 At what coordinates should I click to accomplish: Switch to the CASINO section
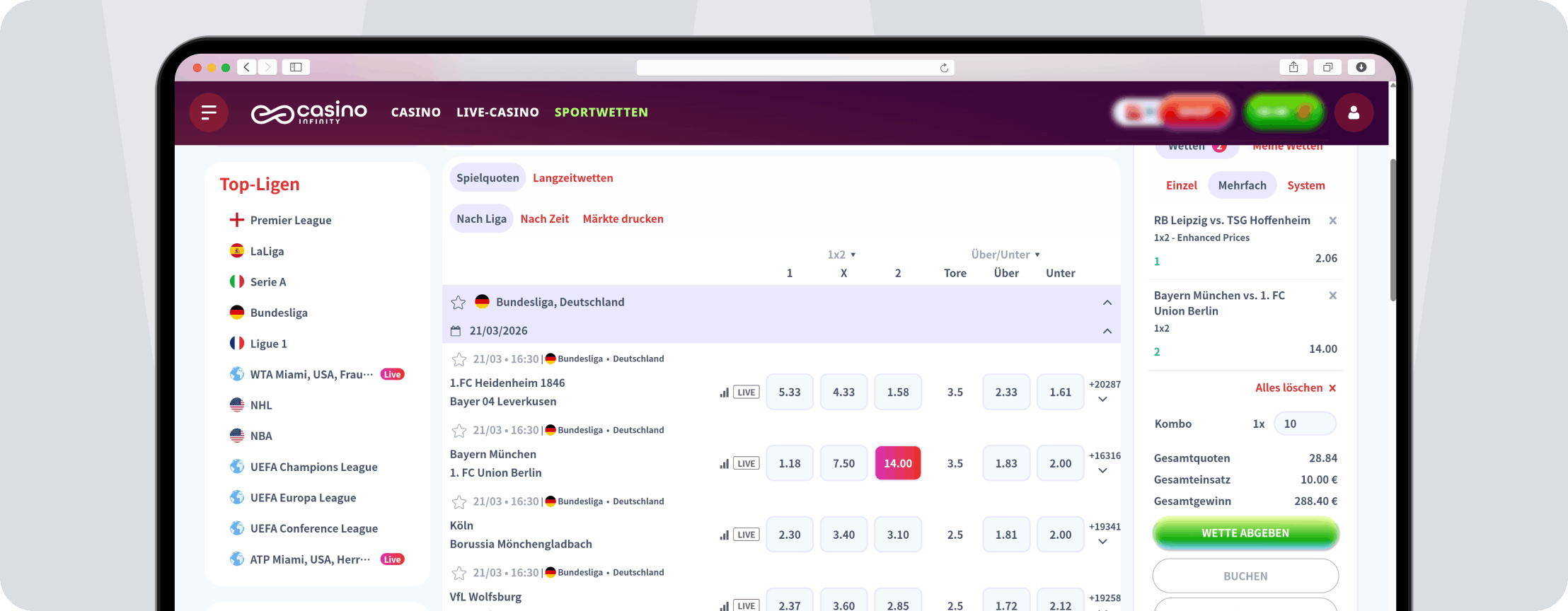click(416, 112)
